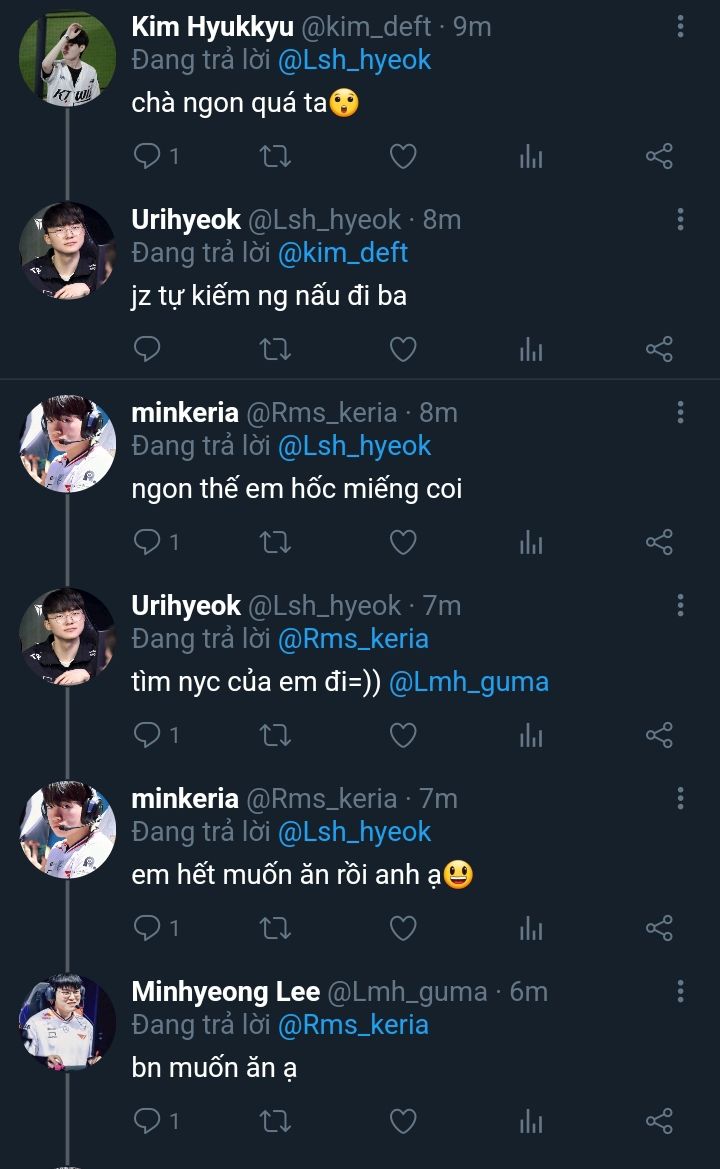Like minkeria's "em hết muốn ăn" tweet
720x1169 pixels.
coord(402,928)
